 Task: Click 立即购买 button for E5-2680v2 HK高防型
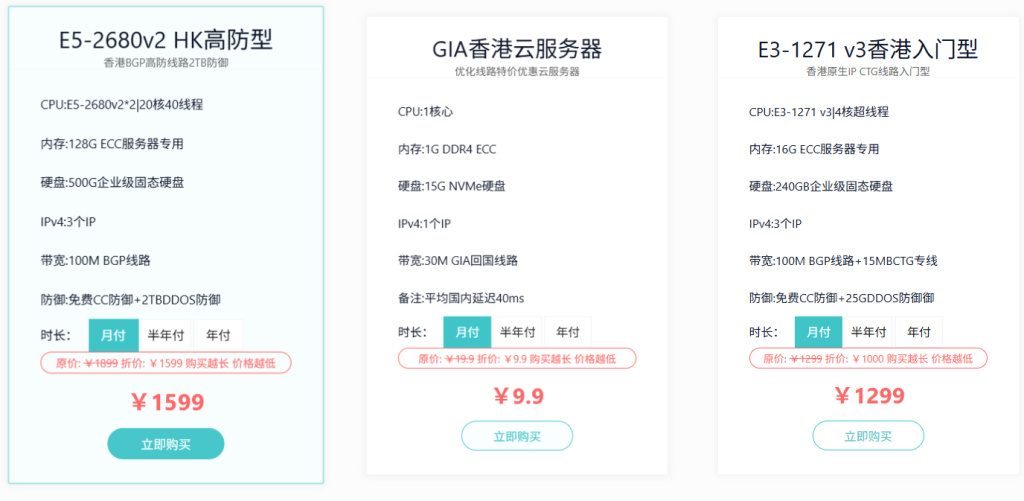[166, 444]
